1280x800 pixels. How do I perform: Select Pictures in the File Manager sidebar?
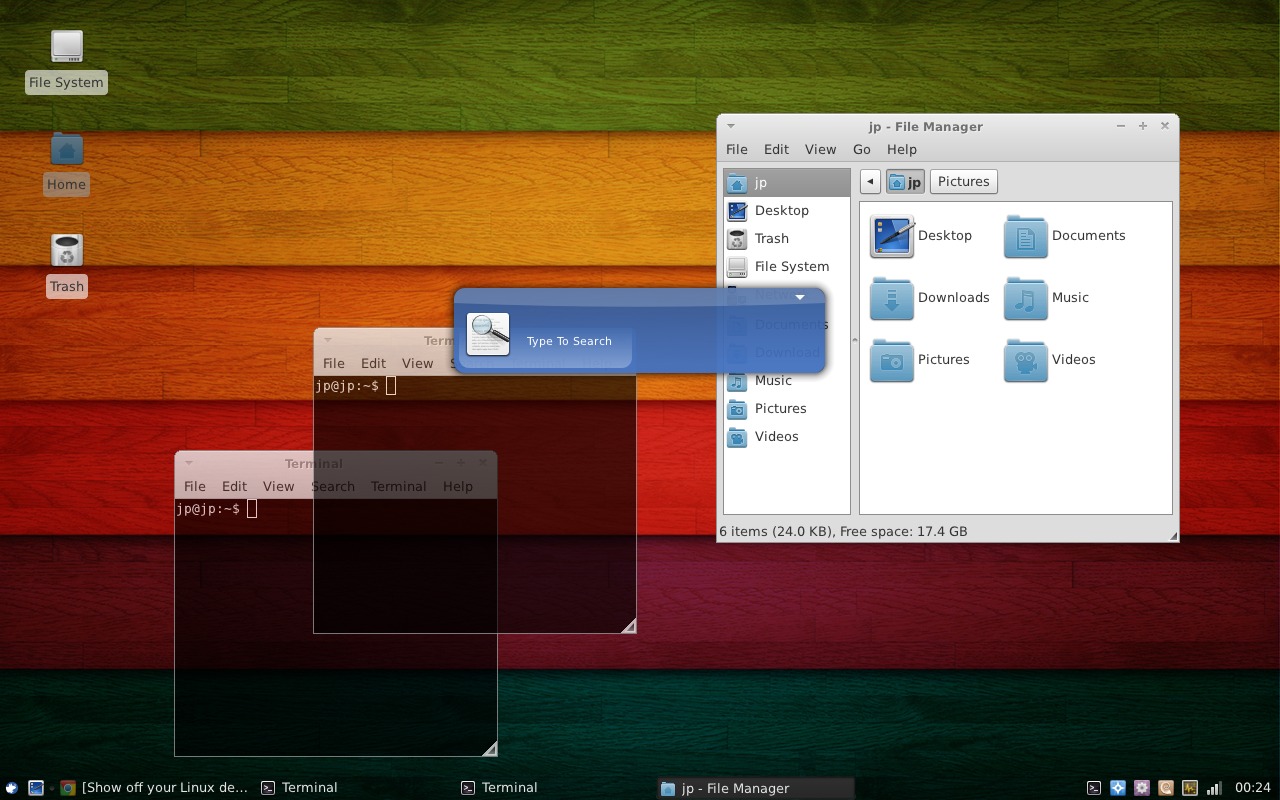787,408
